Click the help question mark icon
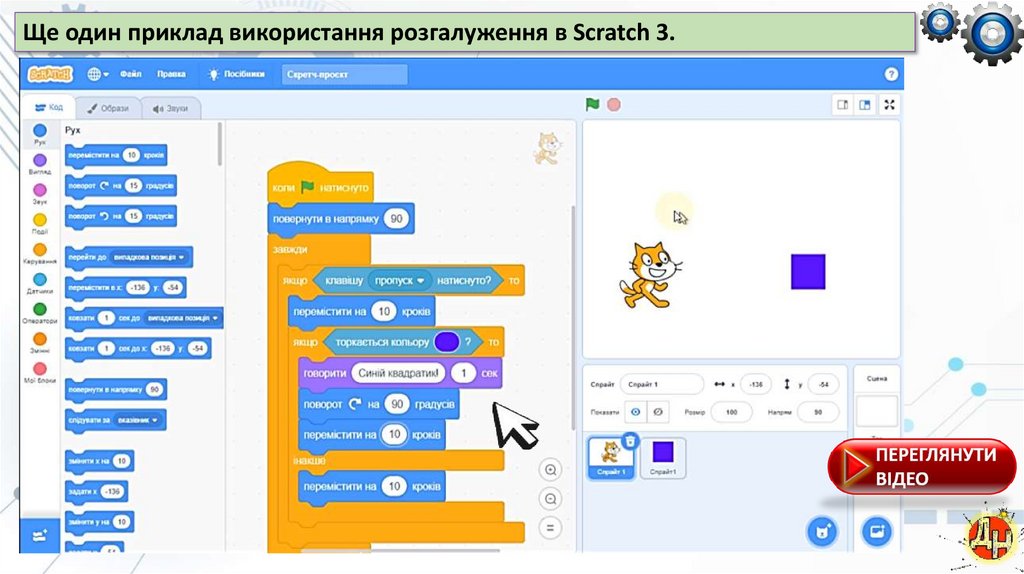The image size is (1024, 574). click(891, 74)
